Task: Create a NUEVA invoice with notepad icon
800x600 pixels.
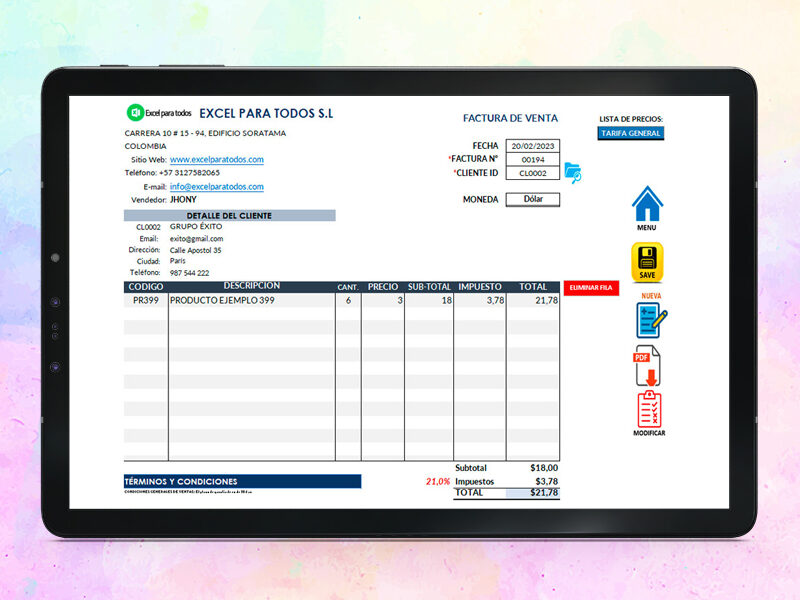Action: 651,320
